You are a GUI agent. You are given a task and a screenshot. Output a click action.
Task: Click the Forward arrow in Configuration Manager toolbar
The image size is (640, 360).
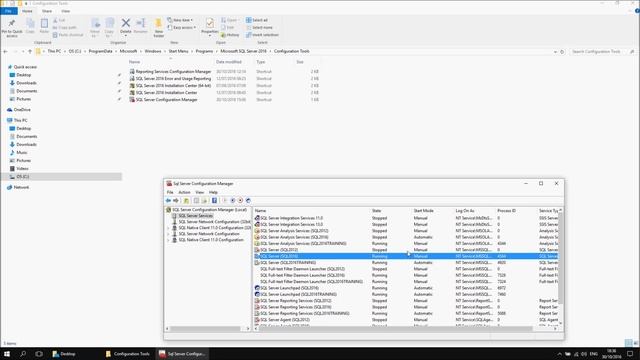click(176, 200)
